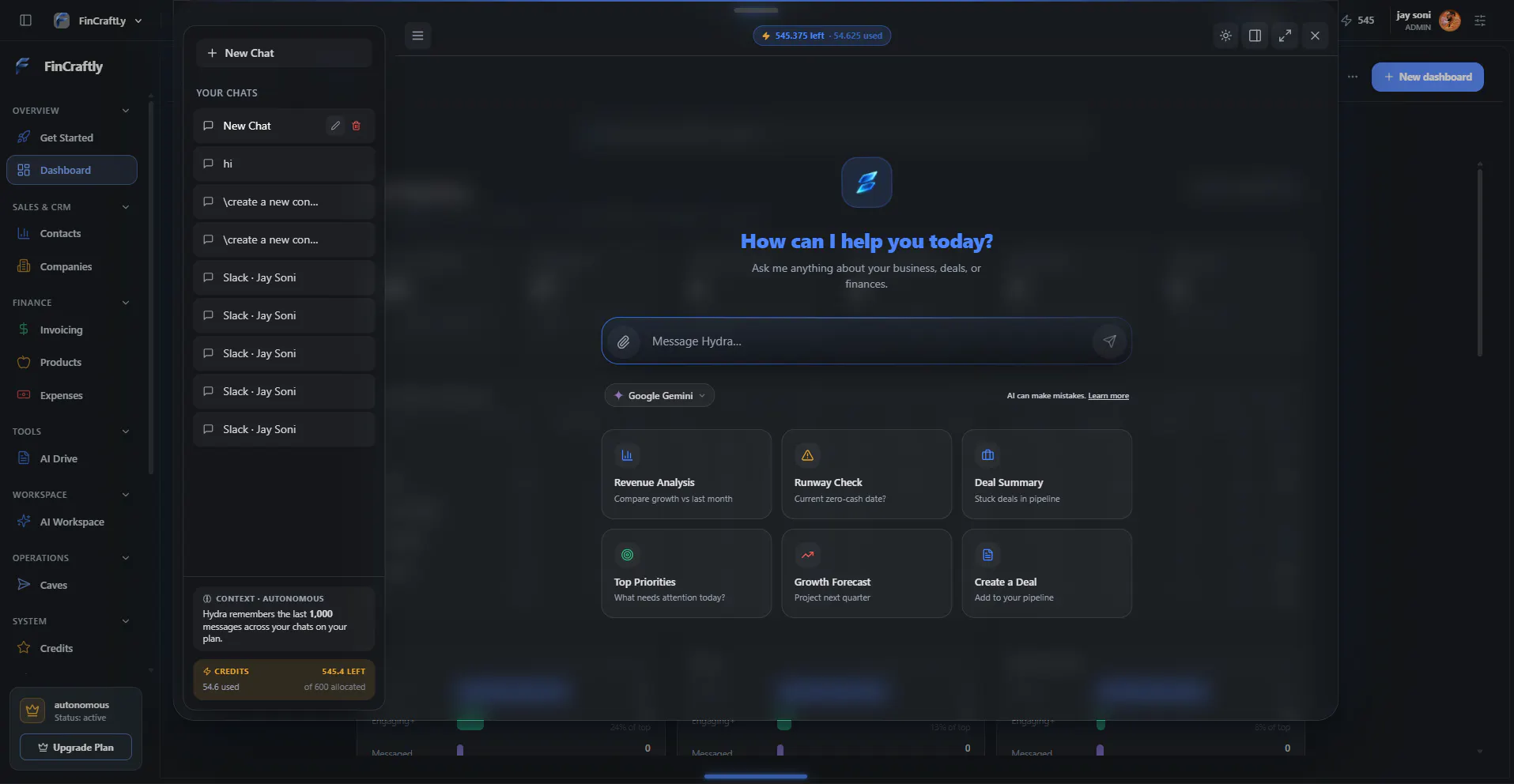
Task: Start a New Chat from the chat panel
Action: tap(284, 53)
